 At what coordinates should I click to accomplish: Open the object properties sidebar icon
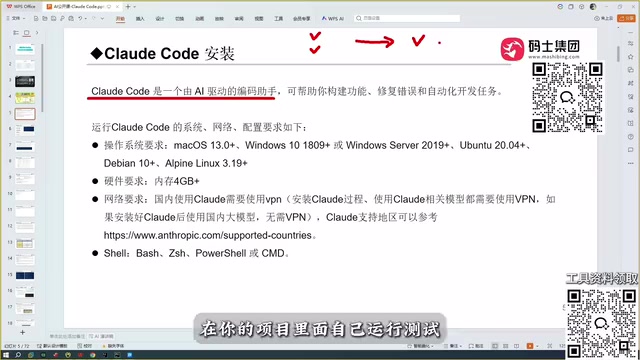pos(631,44)
